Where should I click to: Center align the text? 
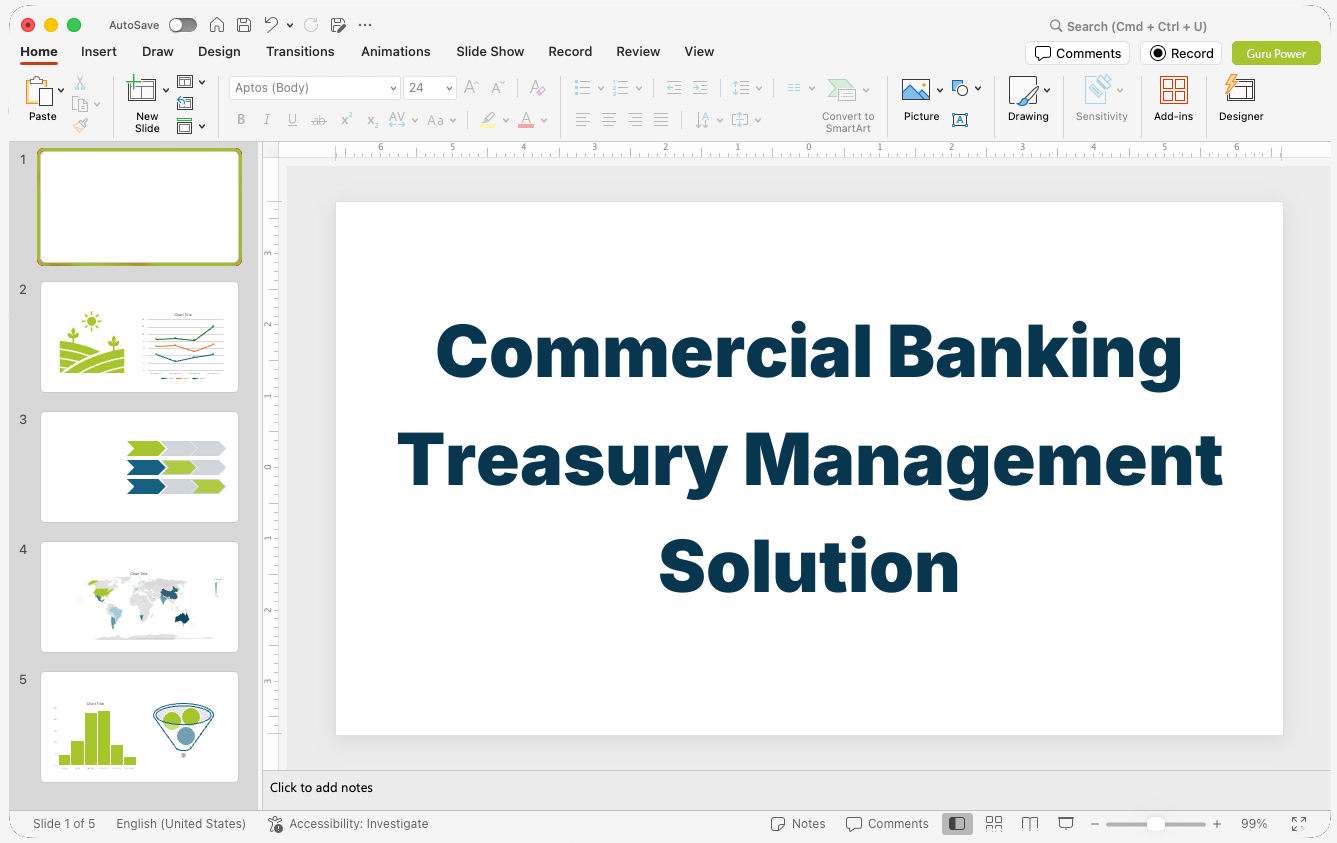click(x=609, y=120)
